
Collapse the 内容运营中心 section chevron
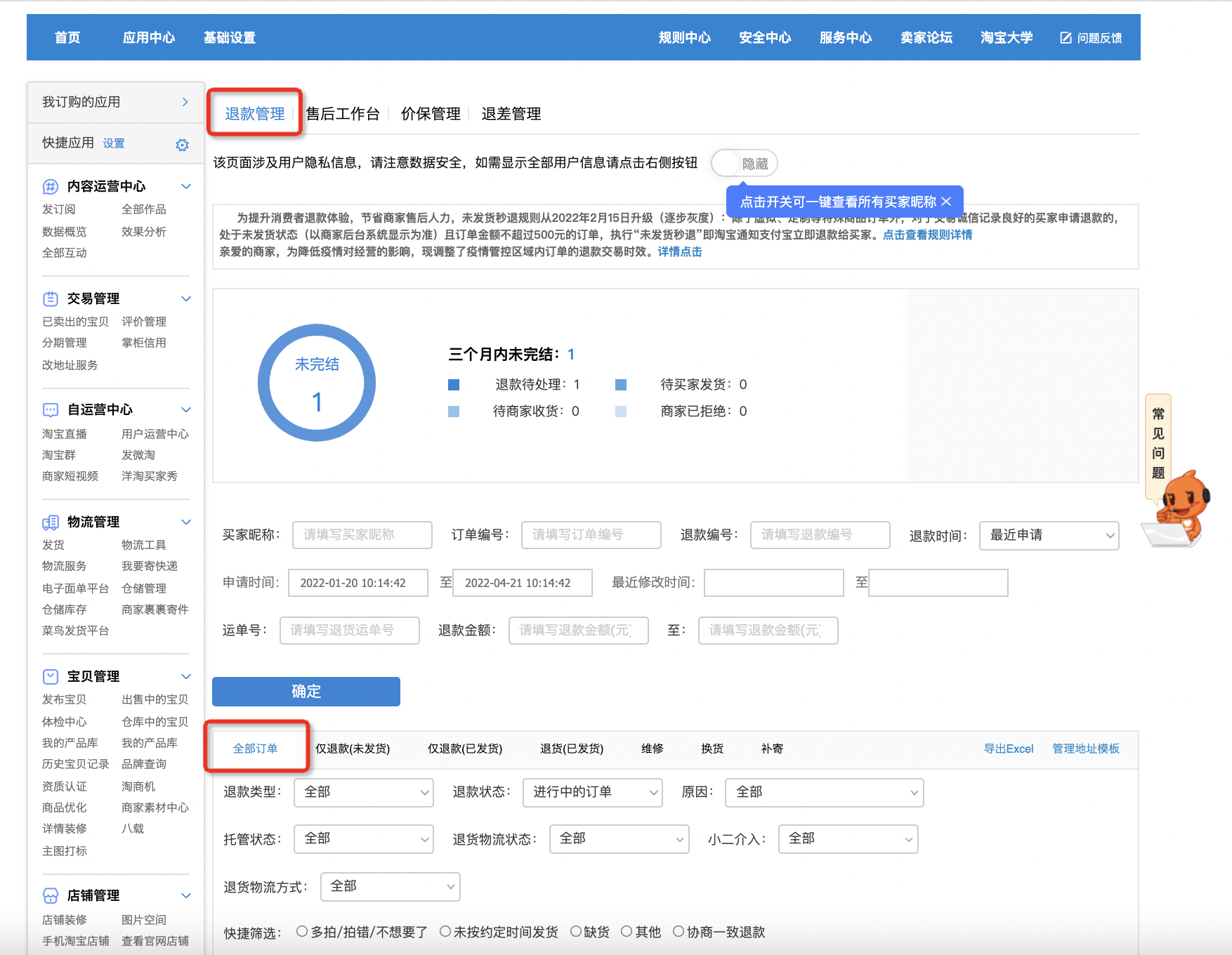[x=186, y=187]
